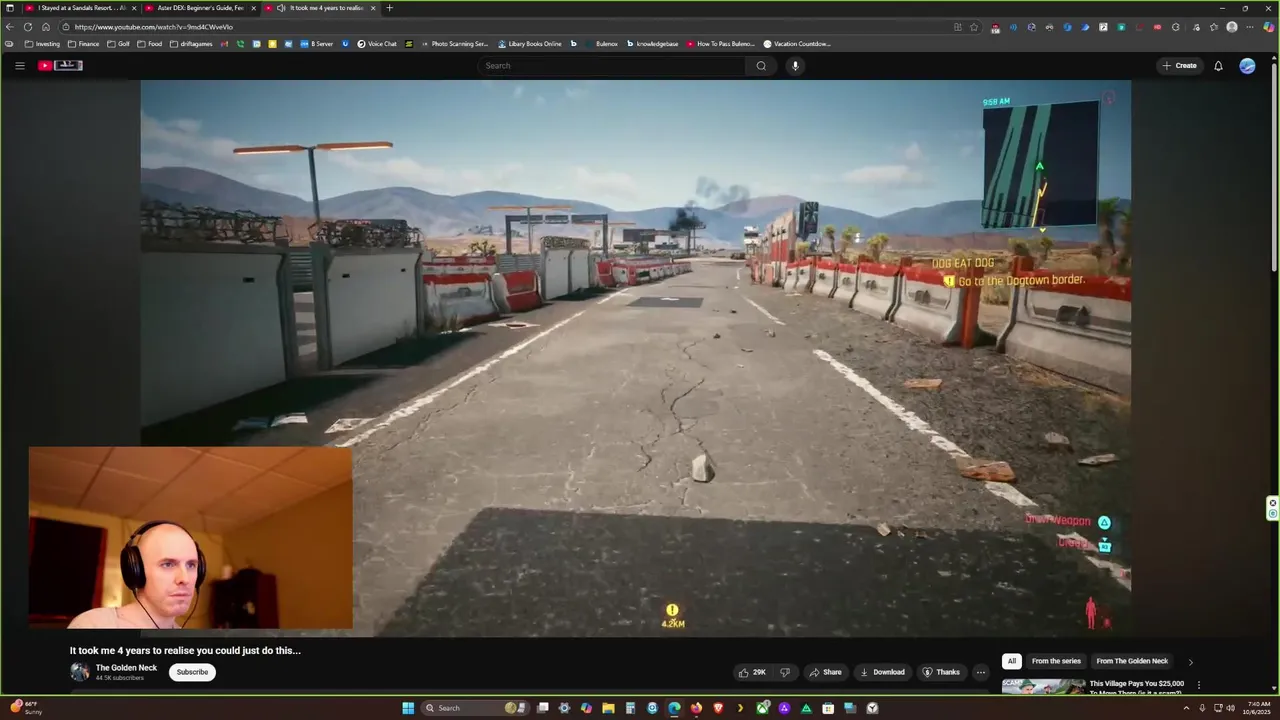
Task: Like the video with 29K thumbs up
Action: point(752,672)
